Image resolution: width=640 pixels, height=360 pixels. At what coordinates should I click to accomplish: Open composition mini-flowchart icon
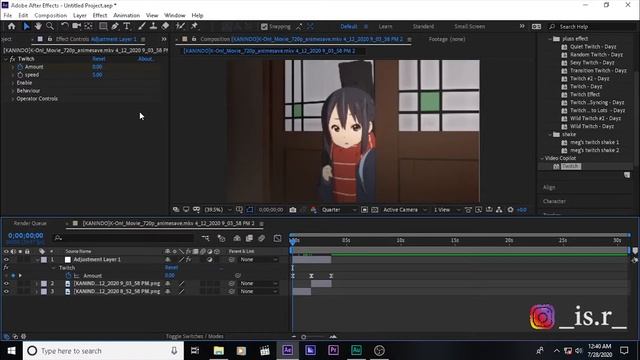pos(205,238)
